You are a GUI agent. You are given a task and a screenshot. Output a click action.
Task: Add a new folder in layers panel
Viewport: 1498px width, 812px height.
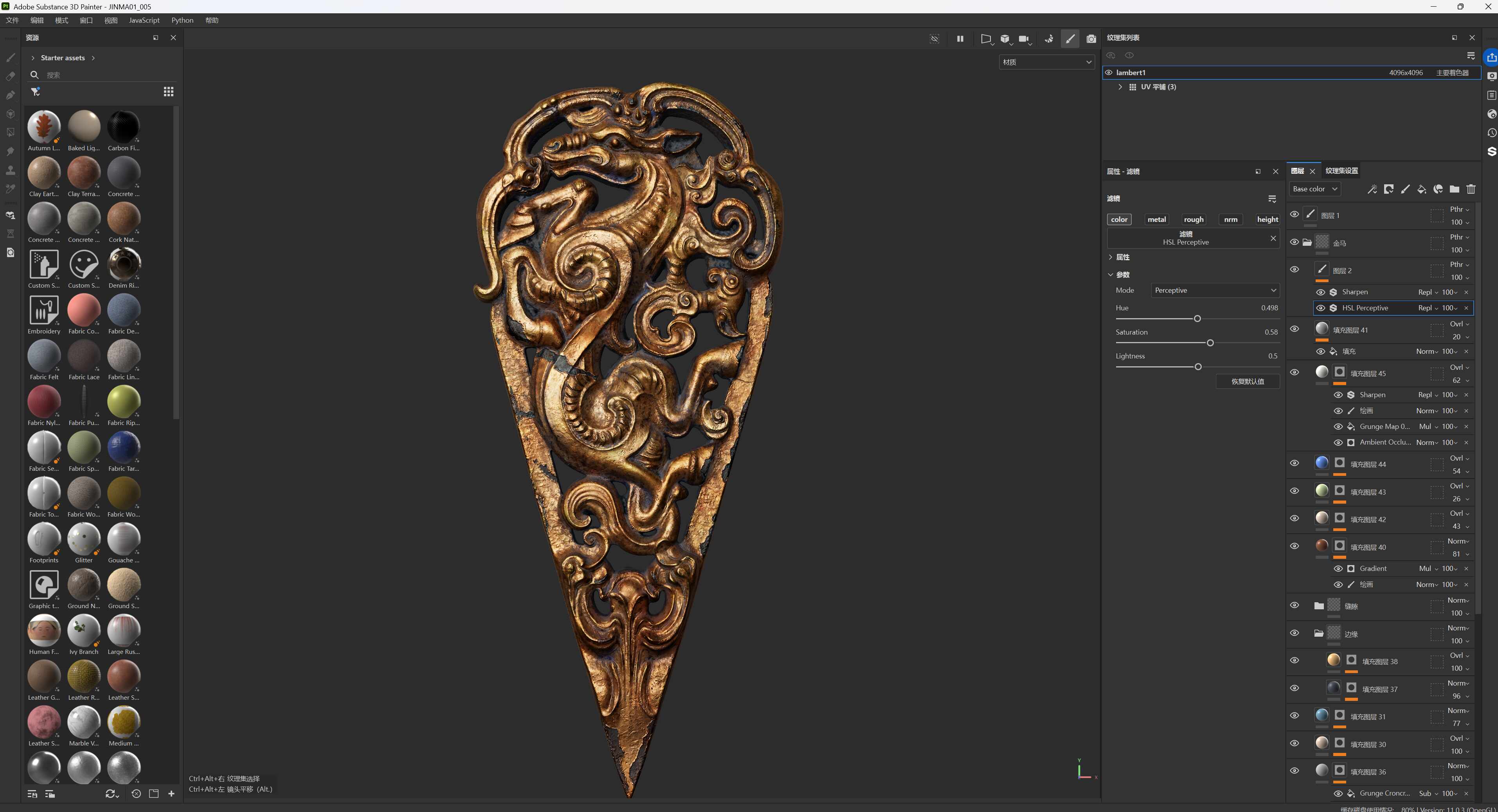[1455, 189]
